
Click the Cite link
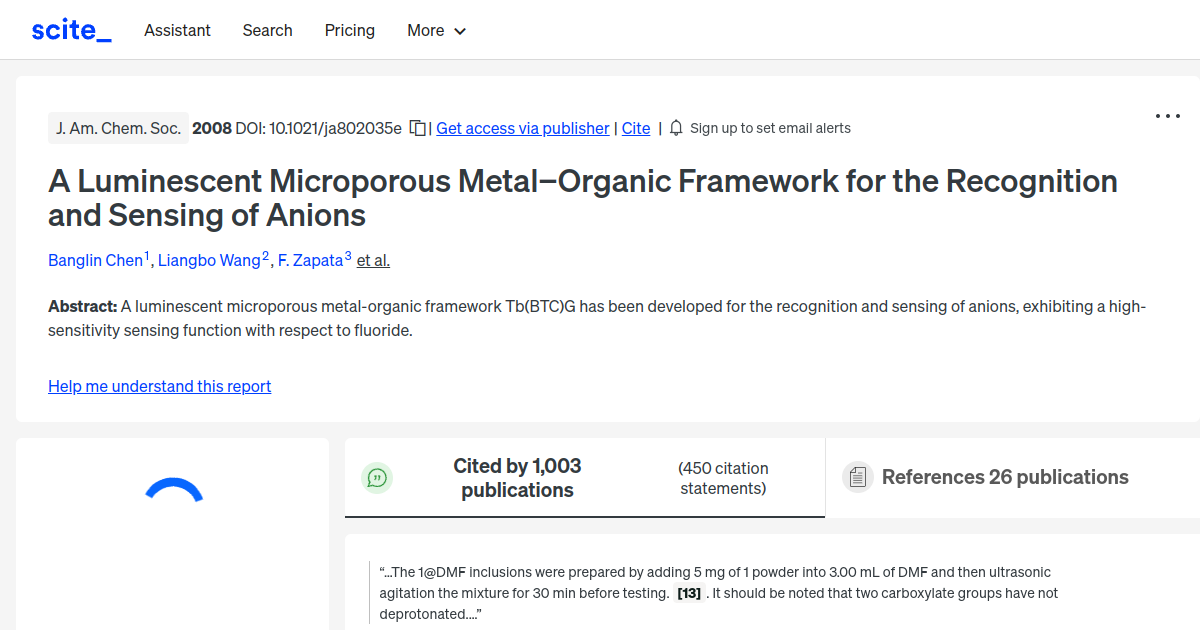pos(635,128)
